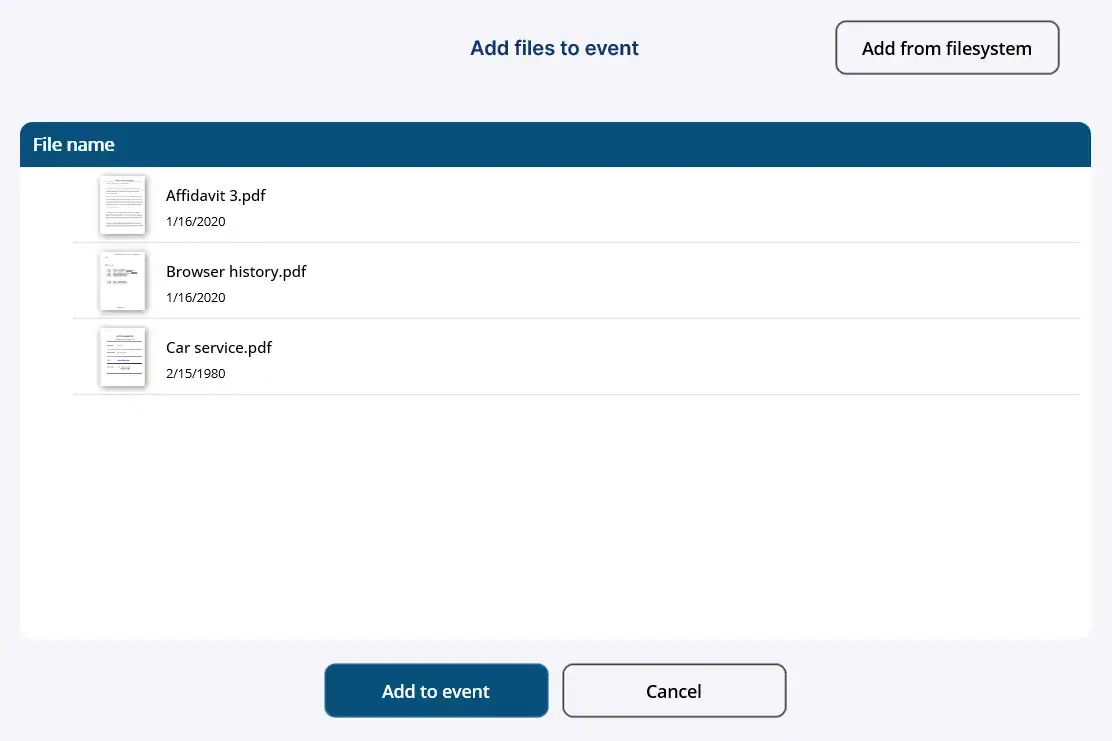The height and width of the screenshot is (741, 1112).
Task: Confirm with the Add to event button
Action: pos(436,691)
